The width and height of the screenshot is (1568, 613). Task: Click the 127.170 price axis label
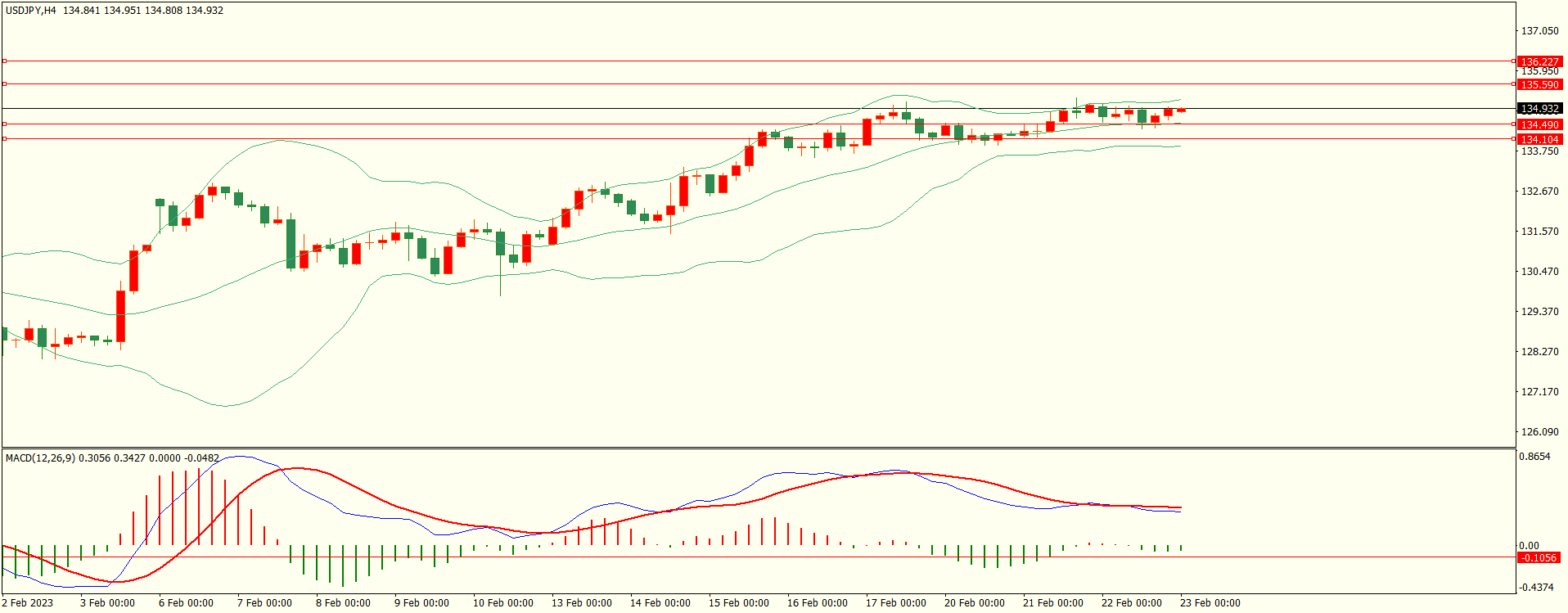tap(1539, 391)
